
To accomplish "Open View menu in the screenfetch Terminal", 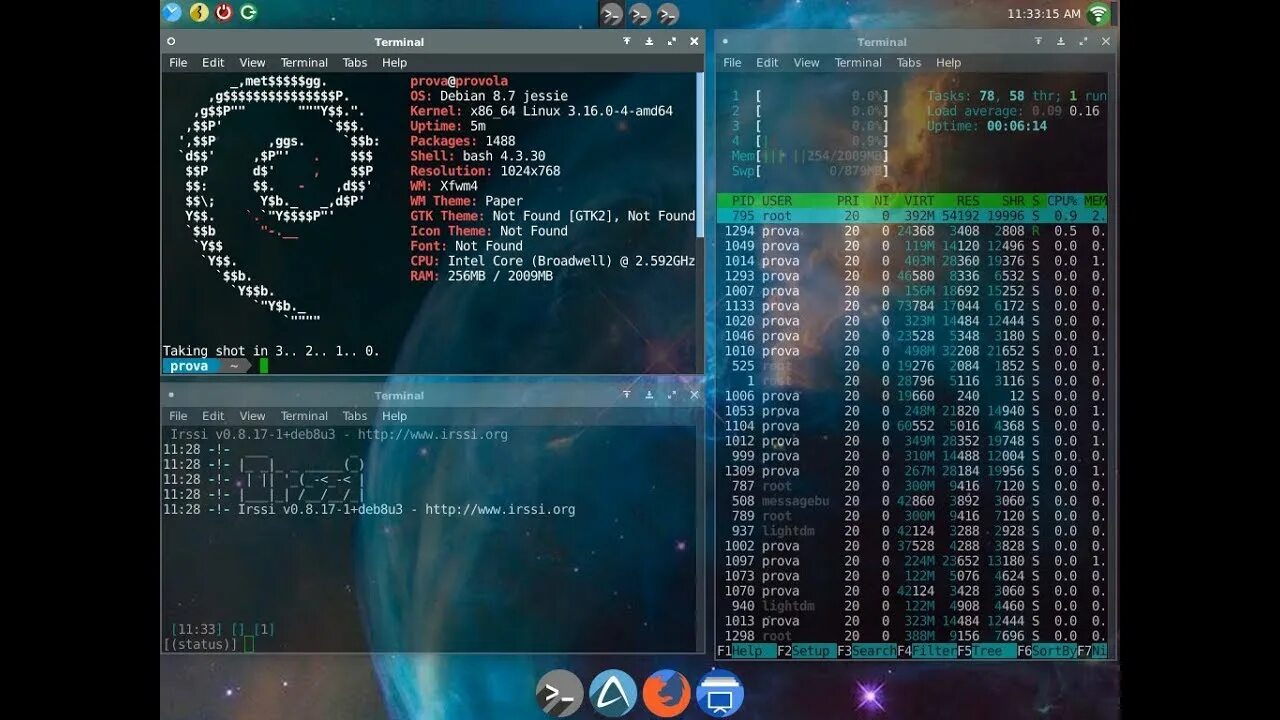I will click(252, 62).
